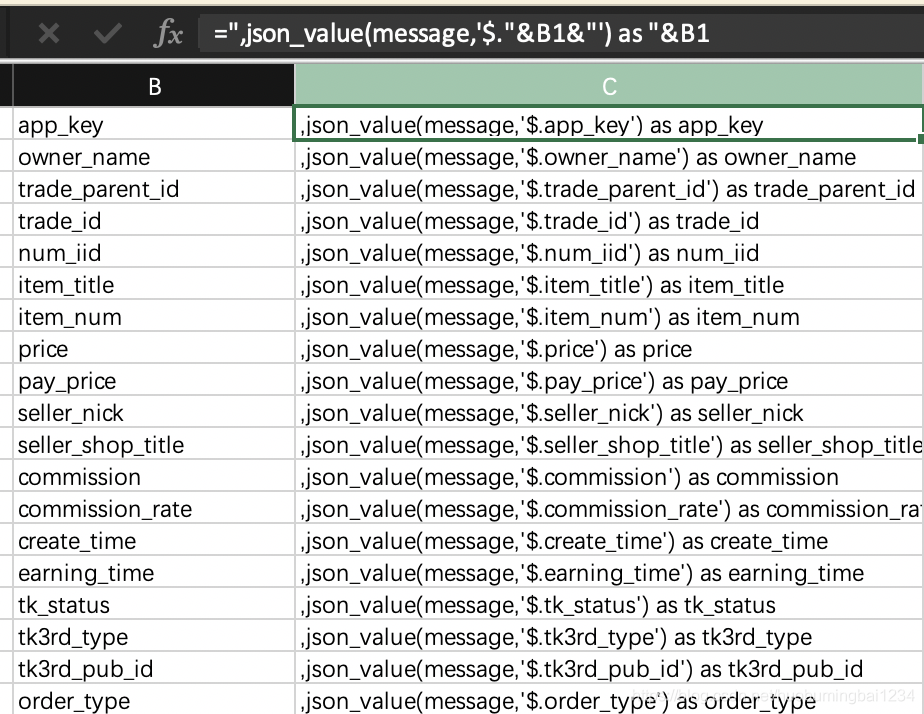The height and width of the screenshot is (714, 924).
Task: Confirm the formula with checkmark icon
Action: (108, 33)
